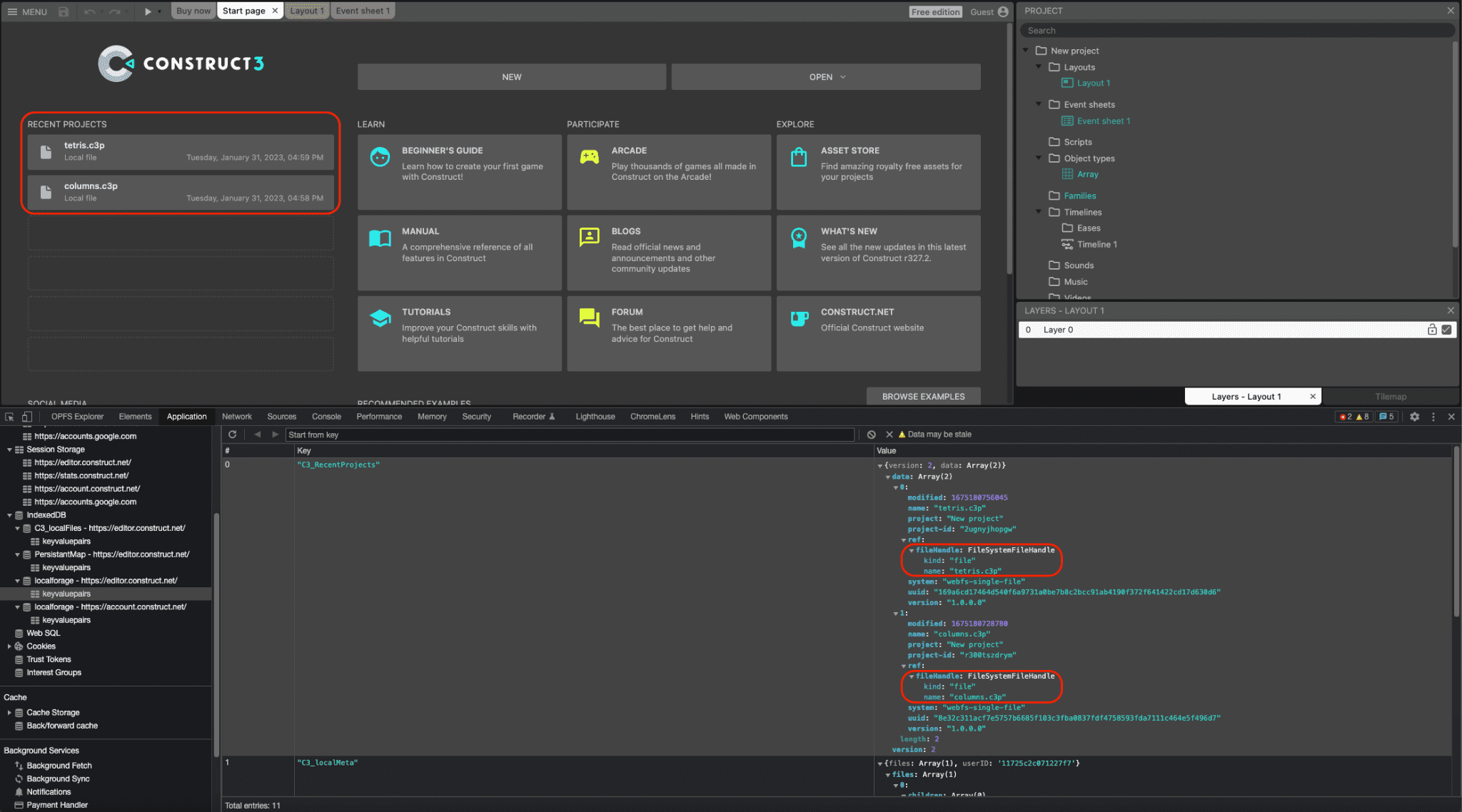
Task: Click the Browse Examples button
Action: point(922,397)
